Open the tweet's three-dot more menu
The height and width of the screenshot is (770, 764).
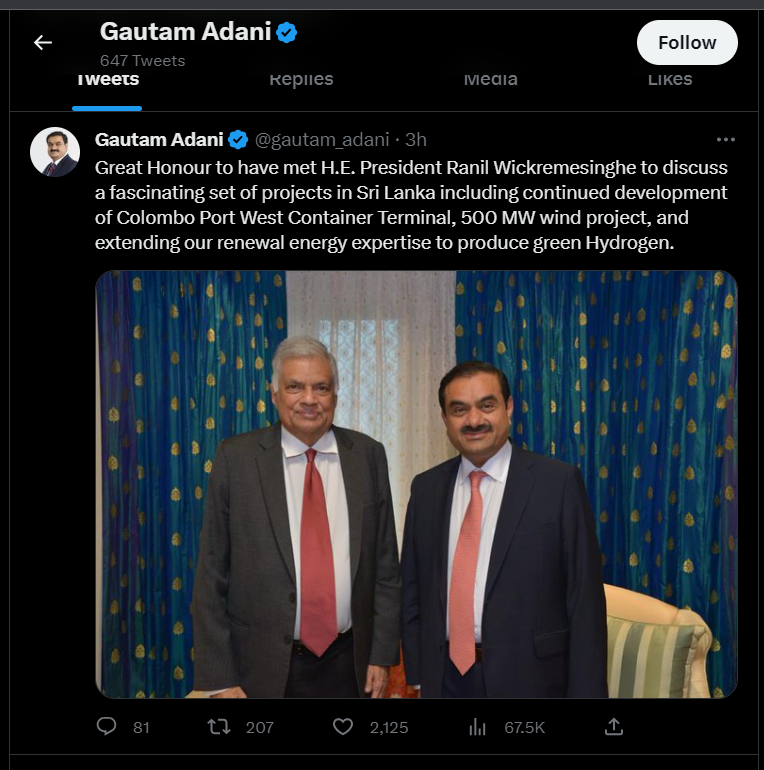tap(726, 139)
